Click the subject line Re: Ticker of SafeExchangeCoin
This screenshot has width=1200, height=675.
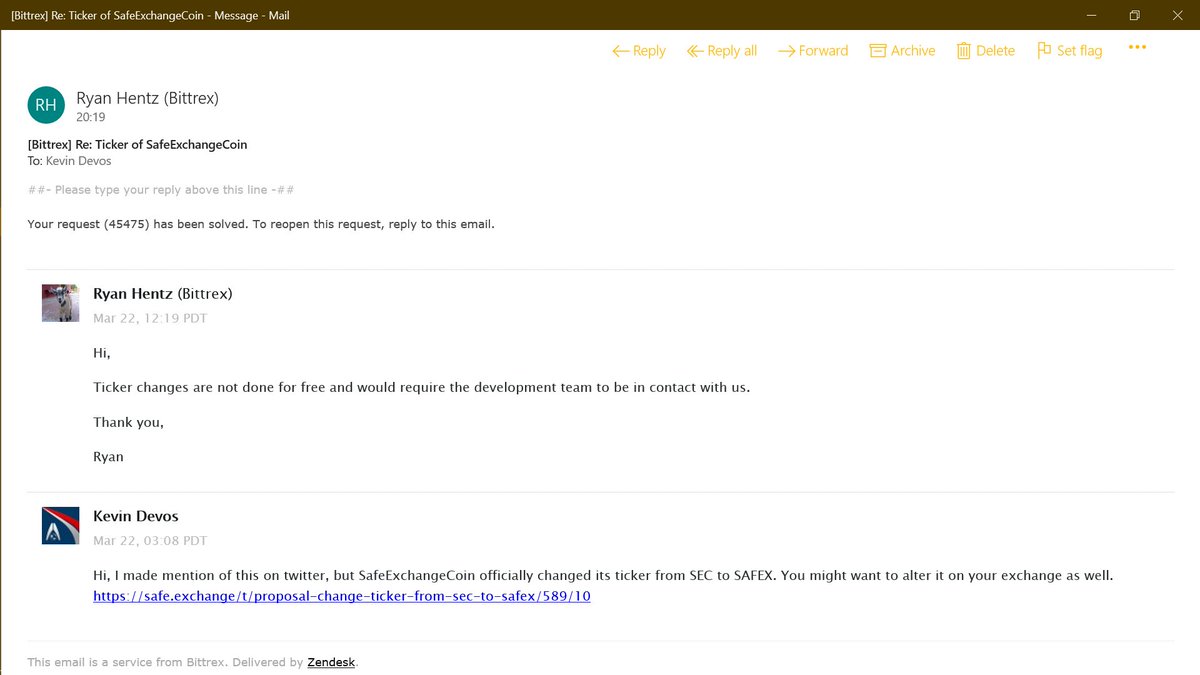[x=137, y=144]
